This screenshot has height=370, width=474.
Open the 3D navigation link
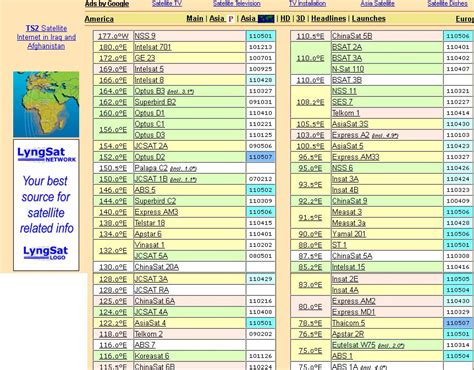[300, 19]
